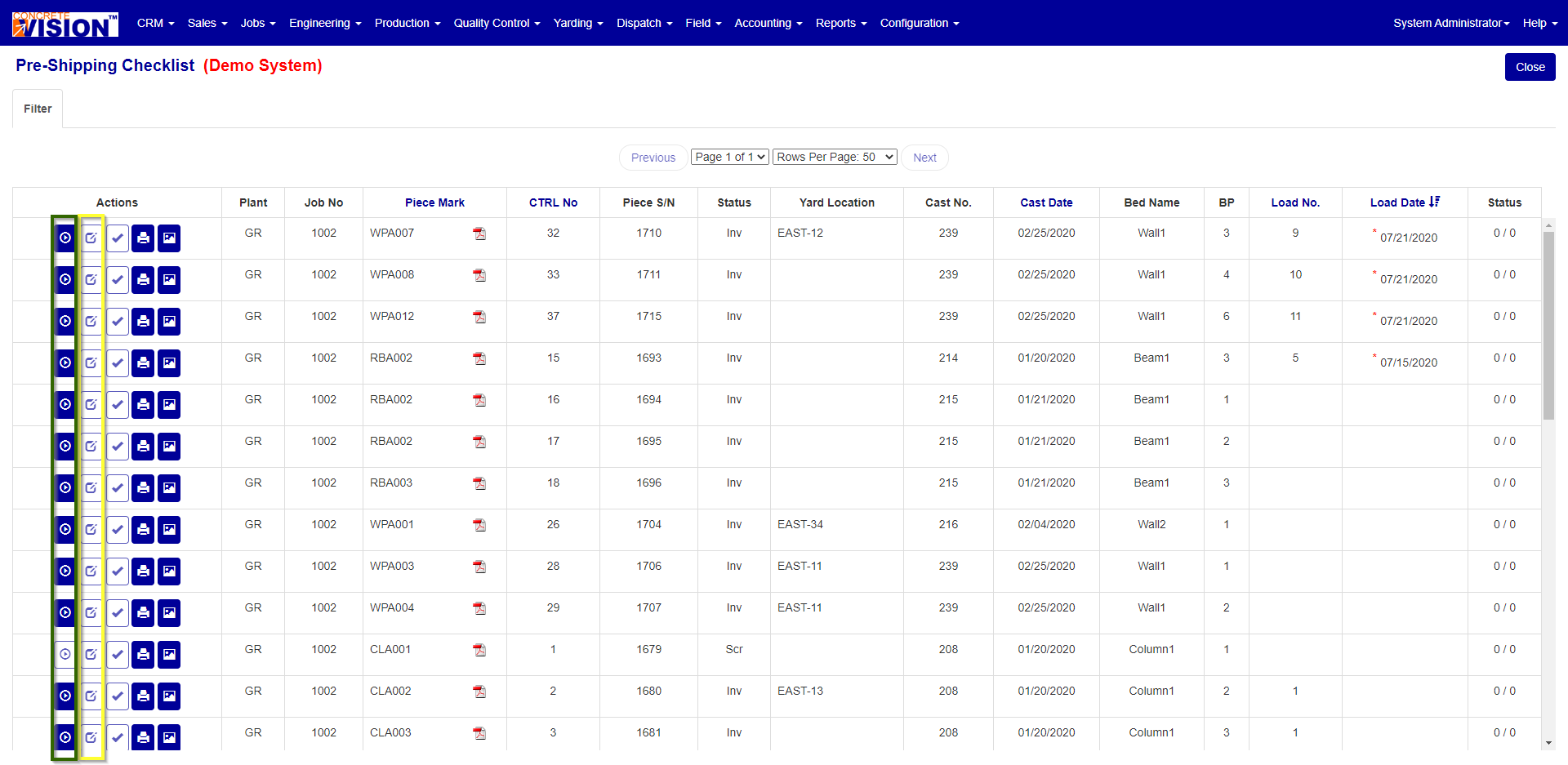Click the checkmark action icon for WPA012

[118, 322]
